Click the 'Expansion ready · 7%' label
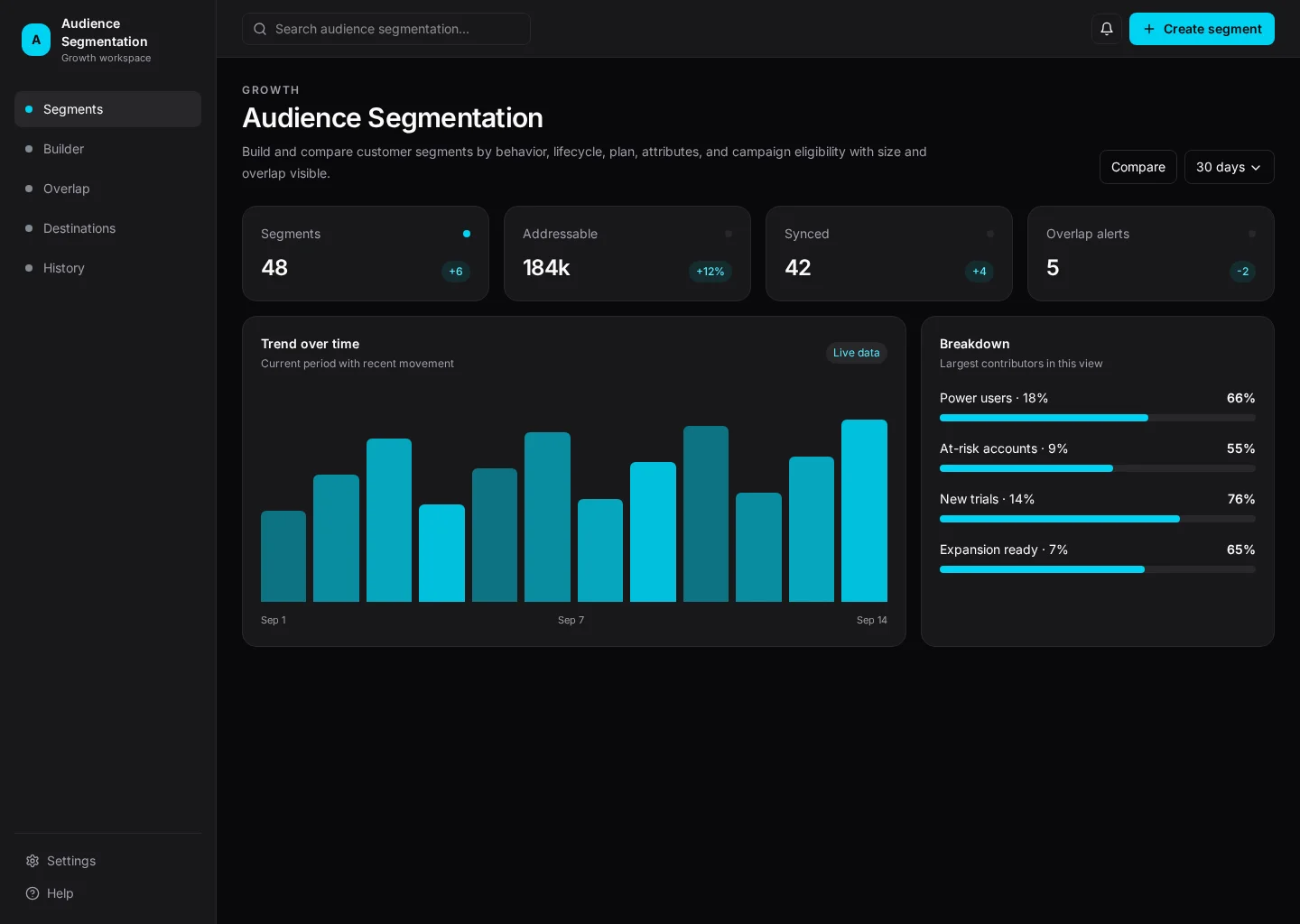Image resolution: width=1300 pixels, height=924 pixels. coord(1004,550)
